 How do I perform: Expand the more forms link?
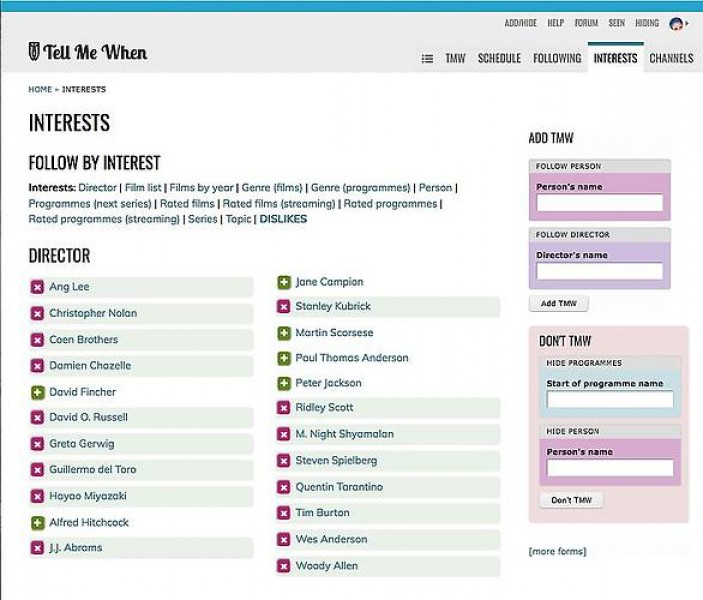click(557, 551)
